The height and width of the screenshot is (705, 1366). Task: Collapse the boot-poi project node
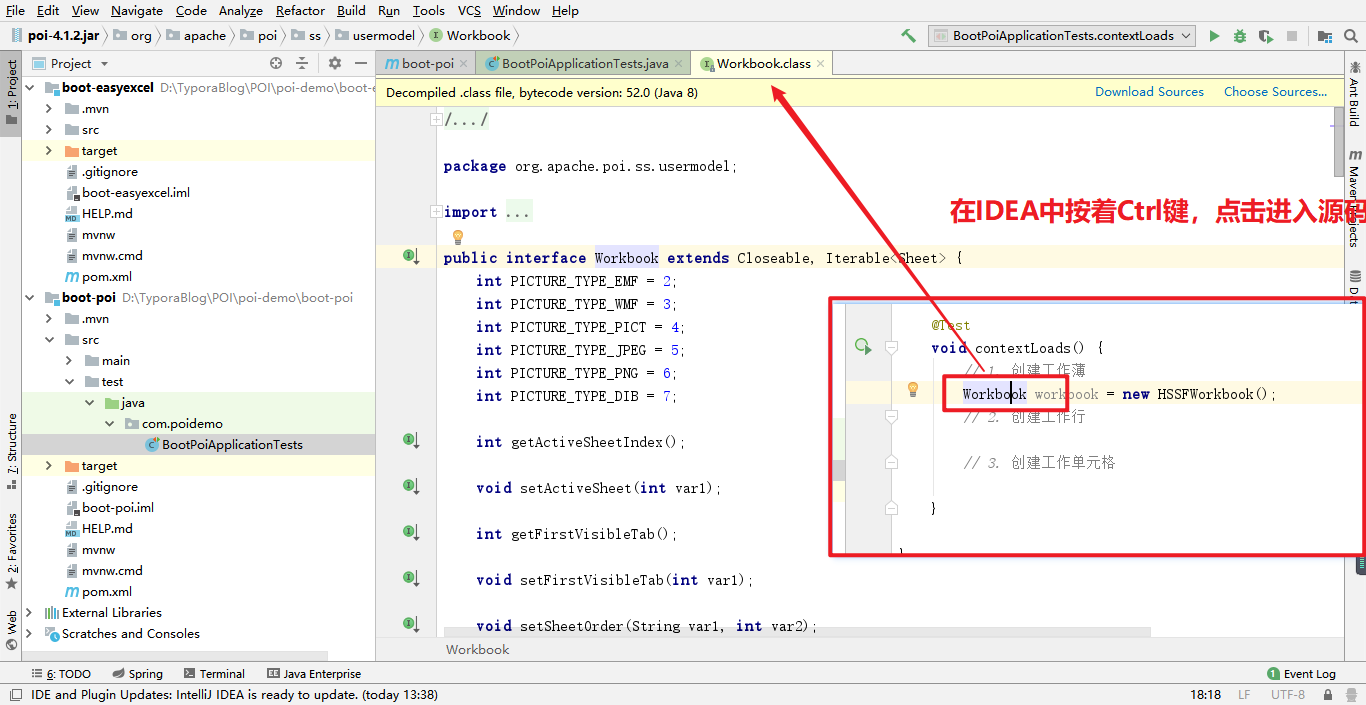pos(30,298)
